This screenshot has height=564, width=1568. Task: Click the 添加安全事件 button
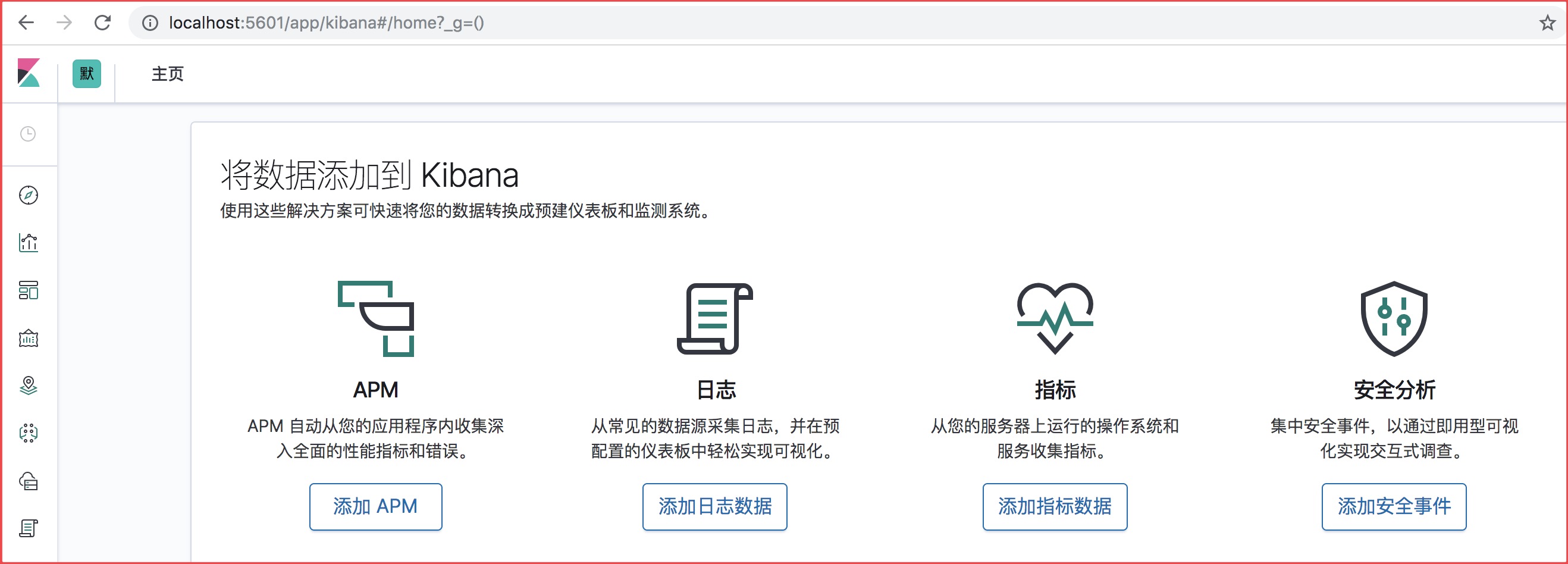tap(1394, 507)
